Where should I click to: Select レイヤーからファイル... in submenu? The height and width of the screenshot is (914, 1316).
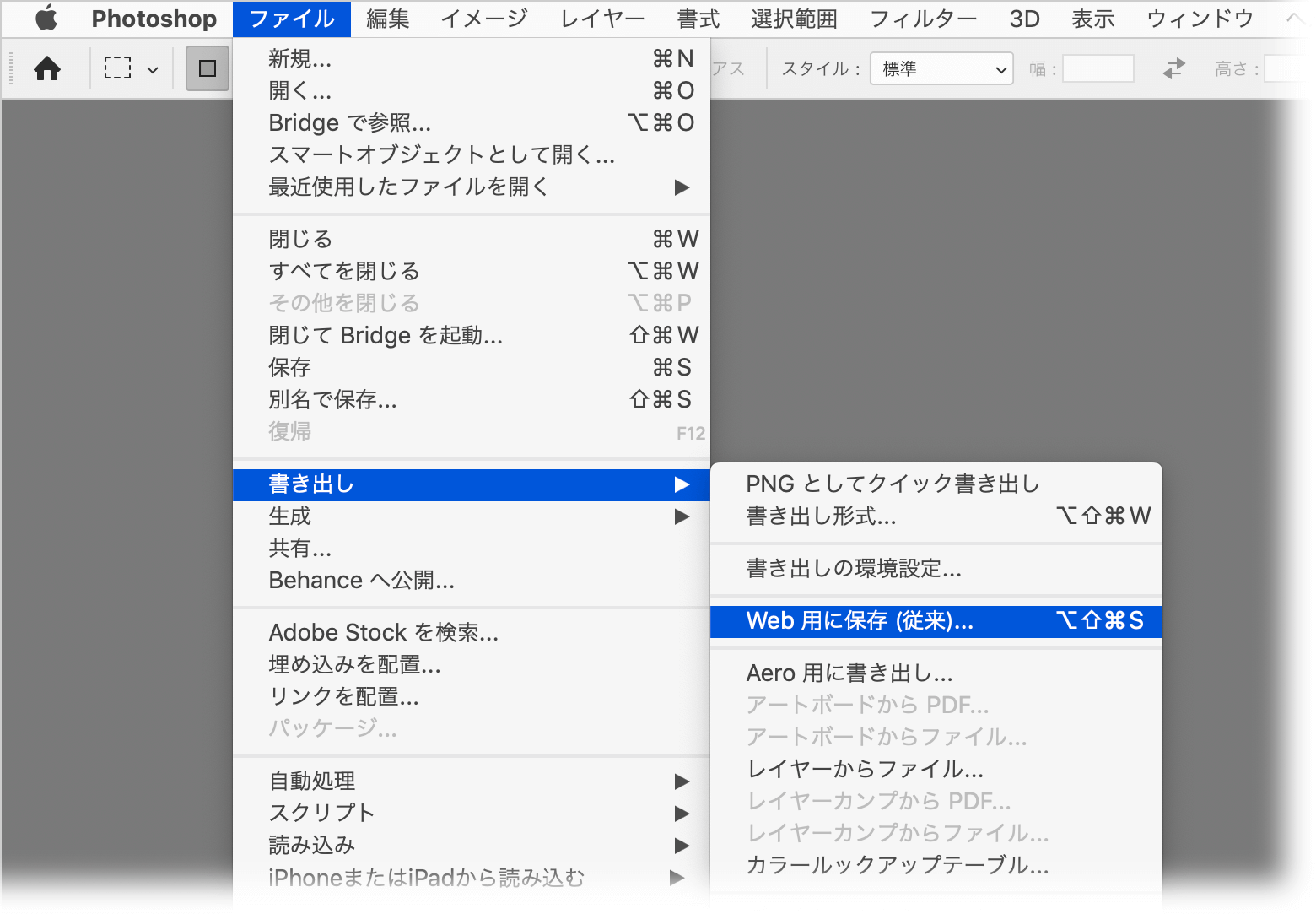(936, 770)
